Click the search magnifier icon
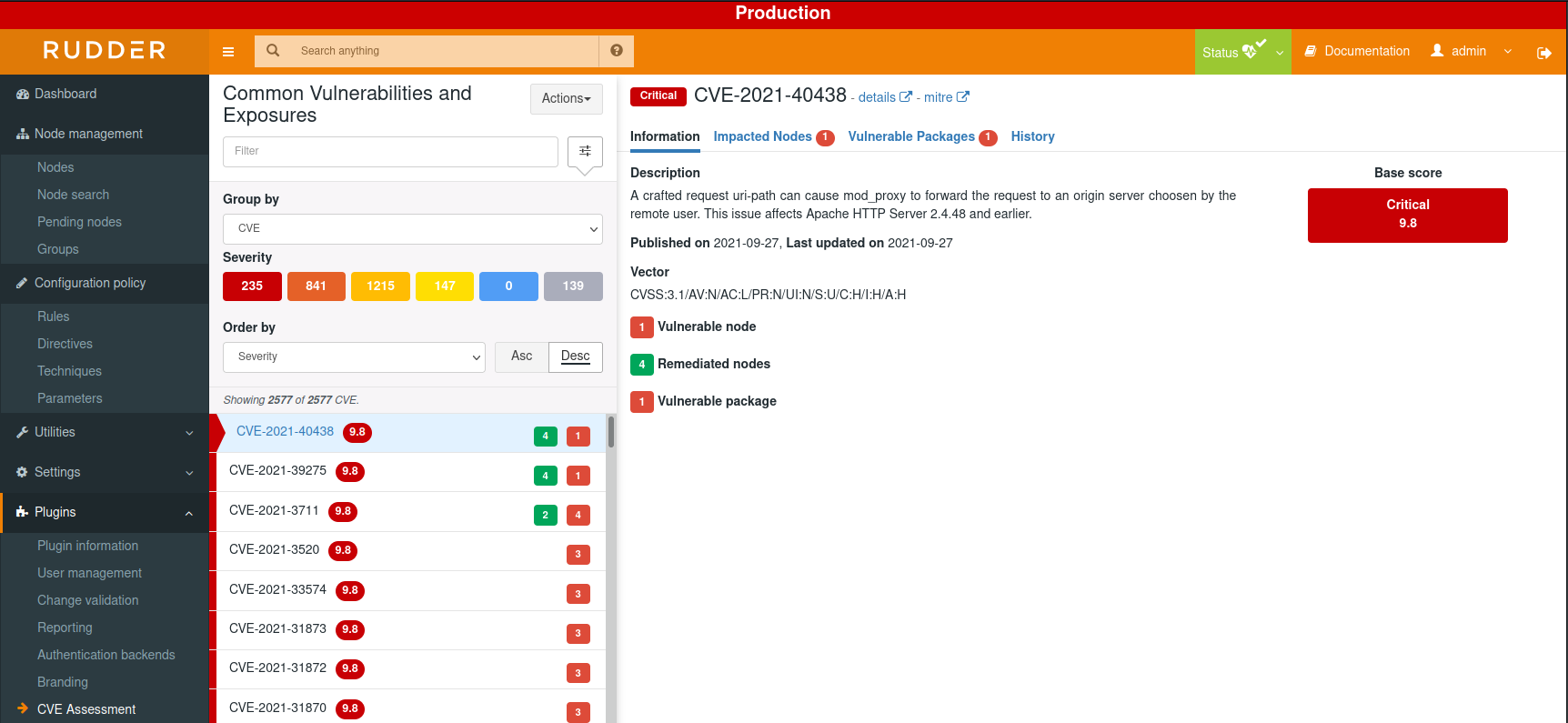Image resolution: width=1568 pixels, height=723 pixels. pos(273,51)
